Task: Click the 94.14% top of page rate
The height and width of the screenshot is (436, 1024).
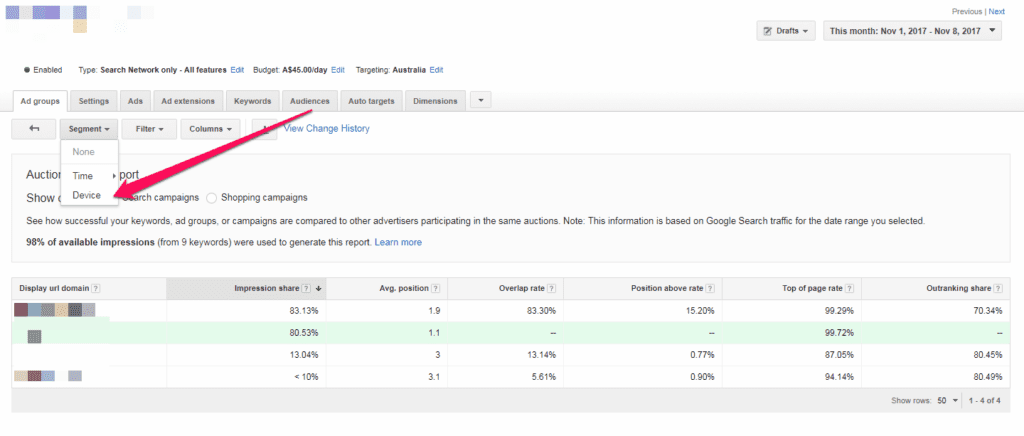Action: 839,377
